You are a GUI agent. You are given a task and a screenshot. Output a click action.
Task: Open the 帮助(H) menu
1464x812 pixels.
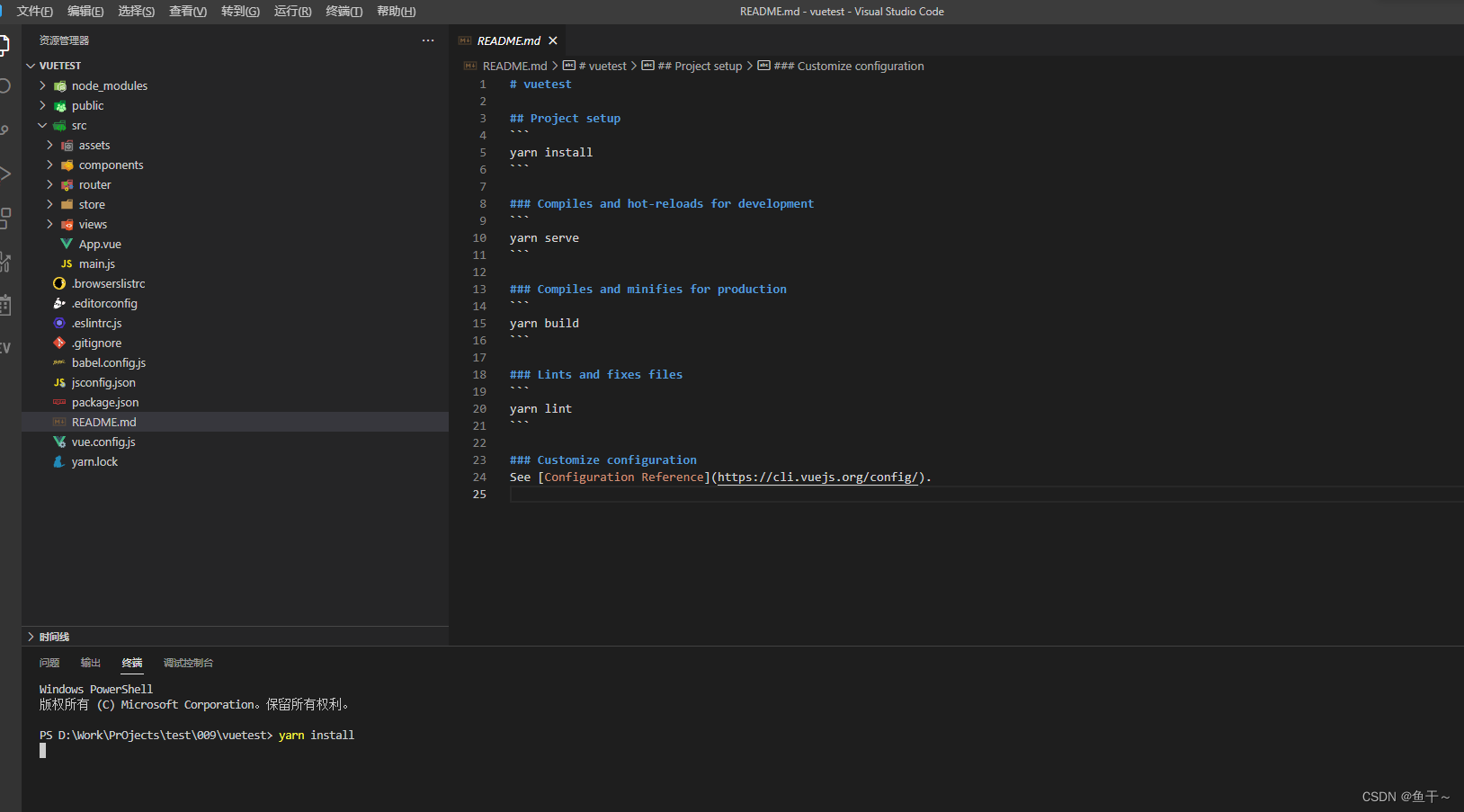pos(396,11)
